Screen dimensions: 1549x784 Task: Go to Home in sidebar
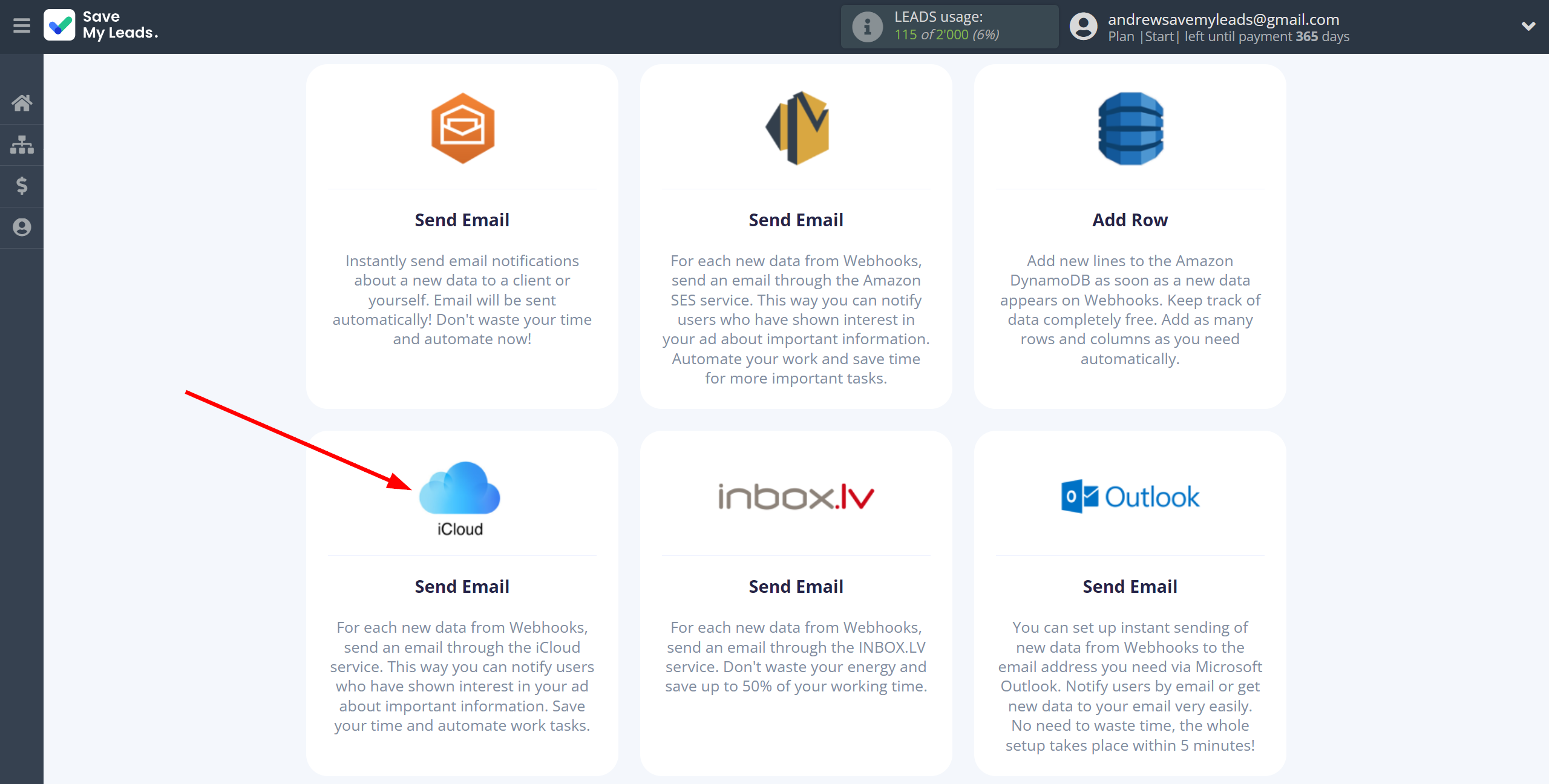22,103
